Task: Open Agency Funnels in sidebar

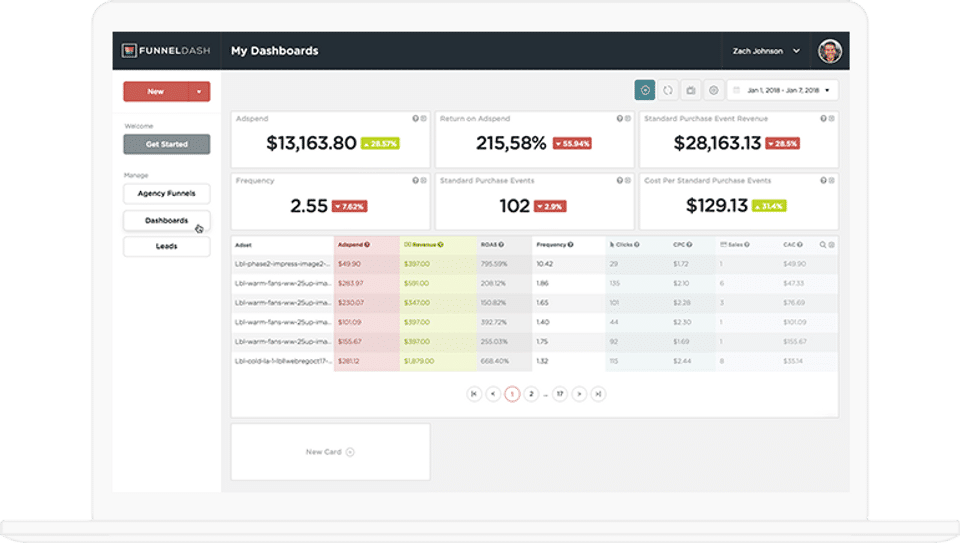Action: (167, 193)
